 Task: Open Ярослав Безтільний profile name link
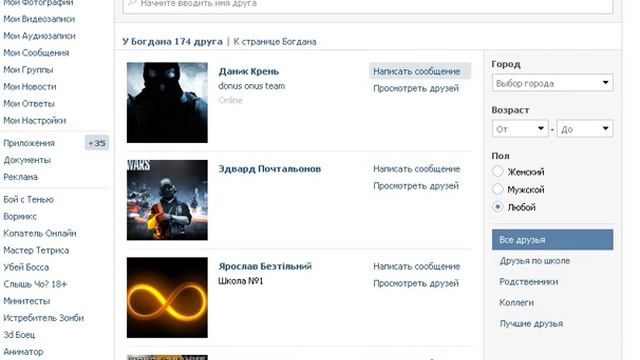[x=265, y=266]
